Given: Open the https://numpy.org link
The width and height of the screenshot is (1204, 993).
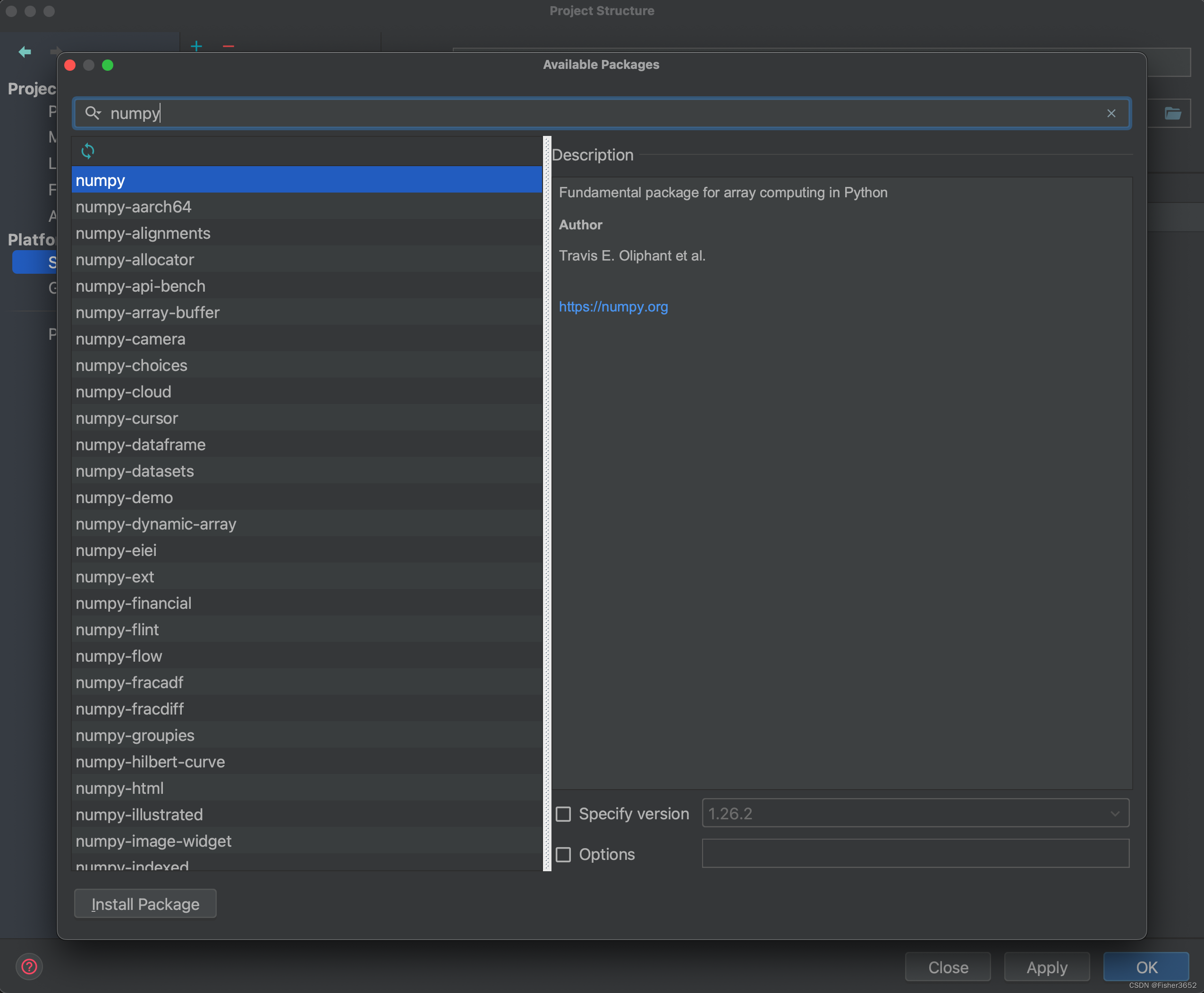Looking at the screenshot, I should pos(613,307).
